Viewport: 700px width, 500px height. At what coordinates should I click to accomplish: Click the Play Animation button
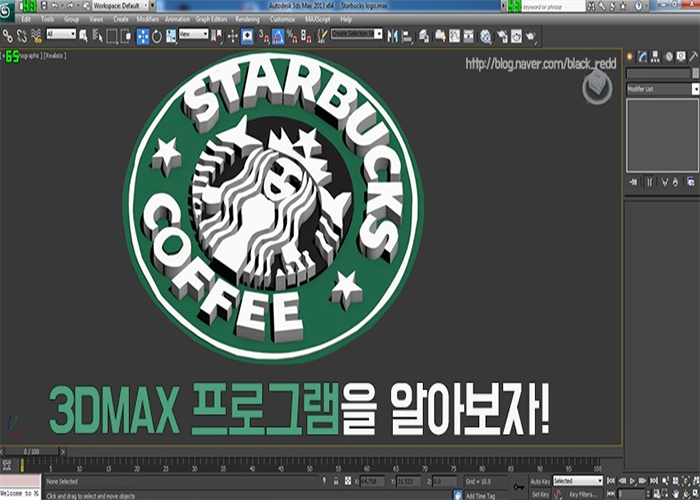point(633,481)
